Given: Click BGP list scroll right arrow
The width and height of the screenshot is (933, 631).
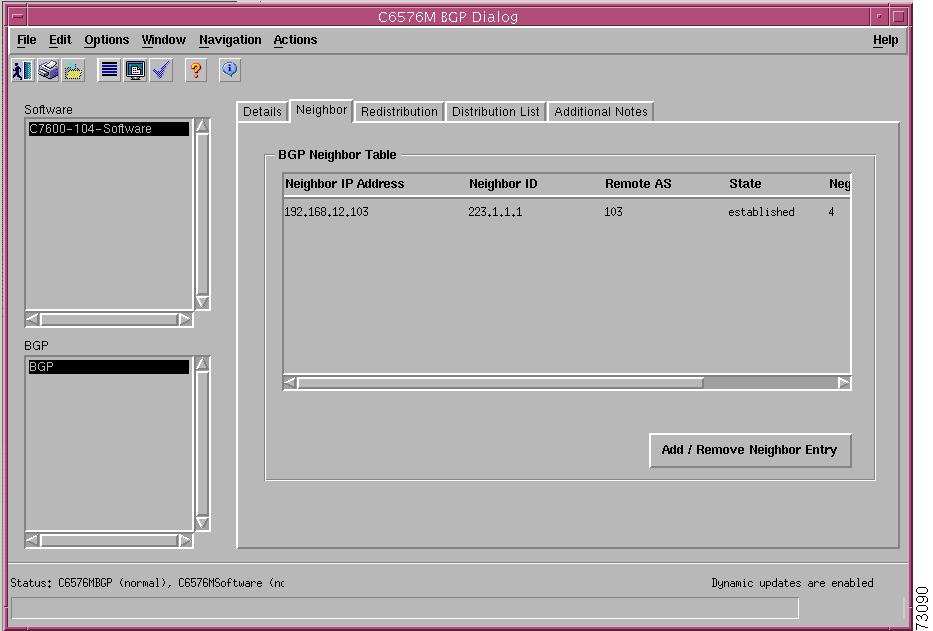Looking at the screenshot, I should (x=185, y=540).
